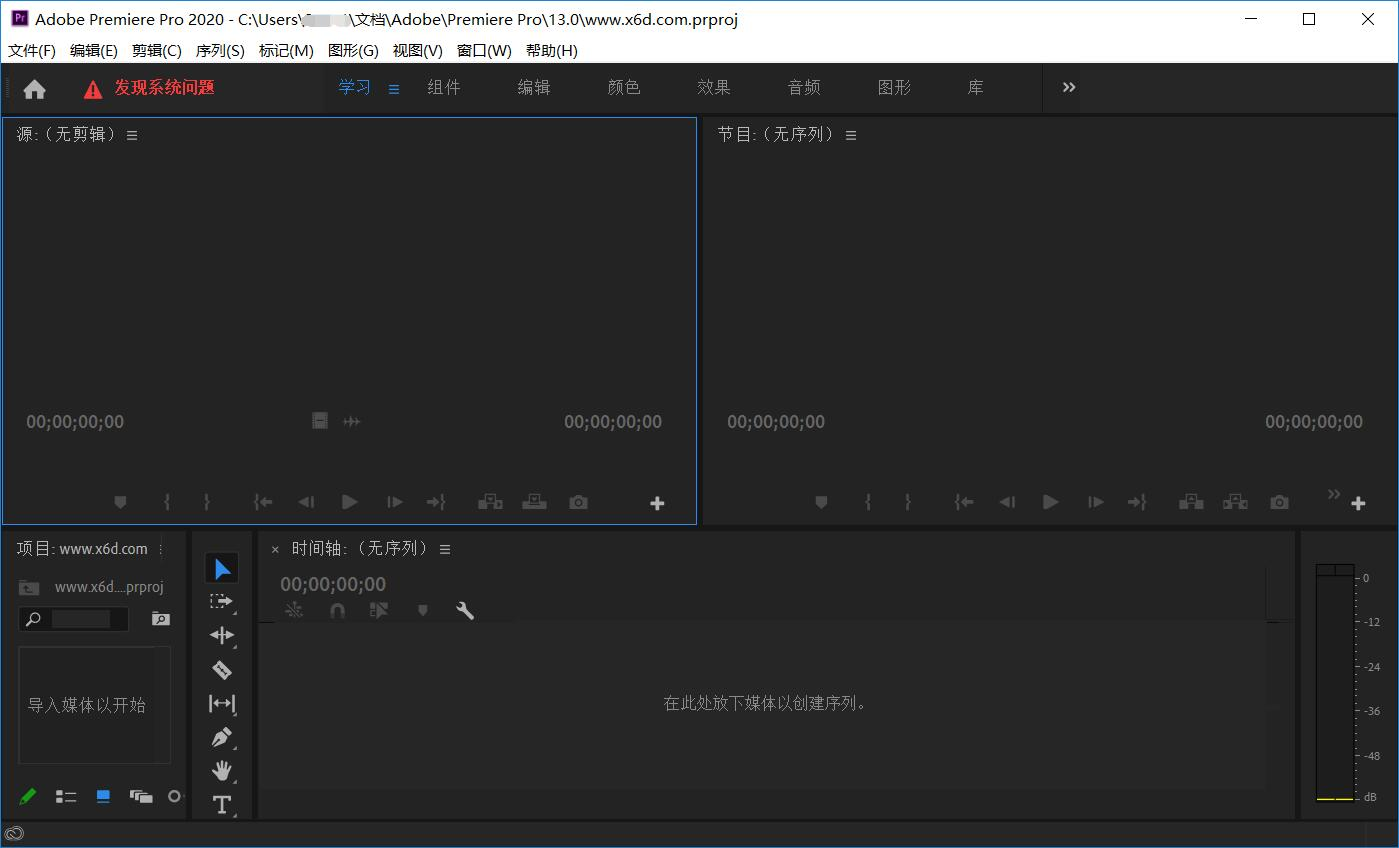This screenshot has width=1399, height=848.
Task: Click the Extract button in Program monitor
Action: click(1235, 502)
